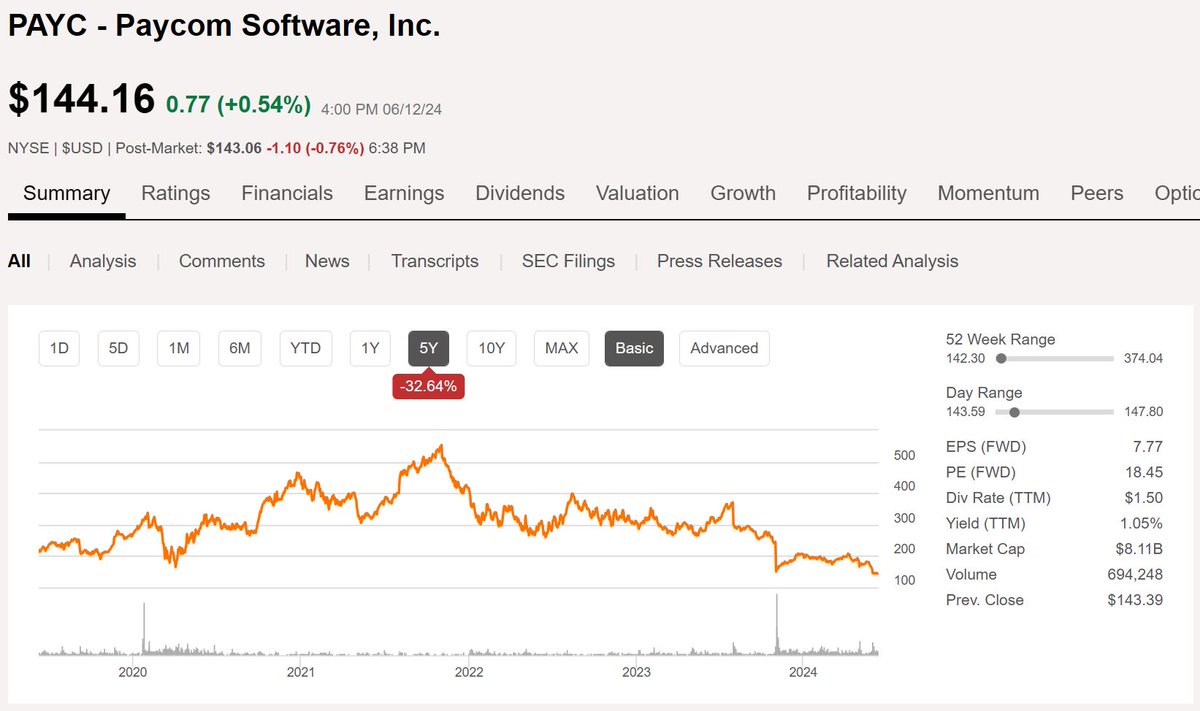The image size is (1200, 711).
Task: Set chart range to 6M
Action: click(x=240, y=348)
